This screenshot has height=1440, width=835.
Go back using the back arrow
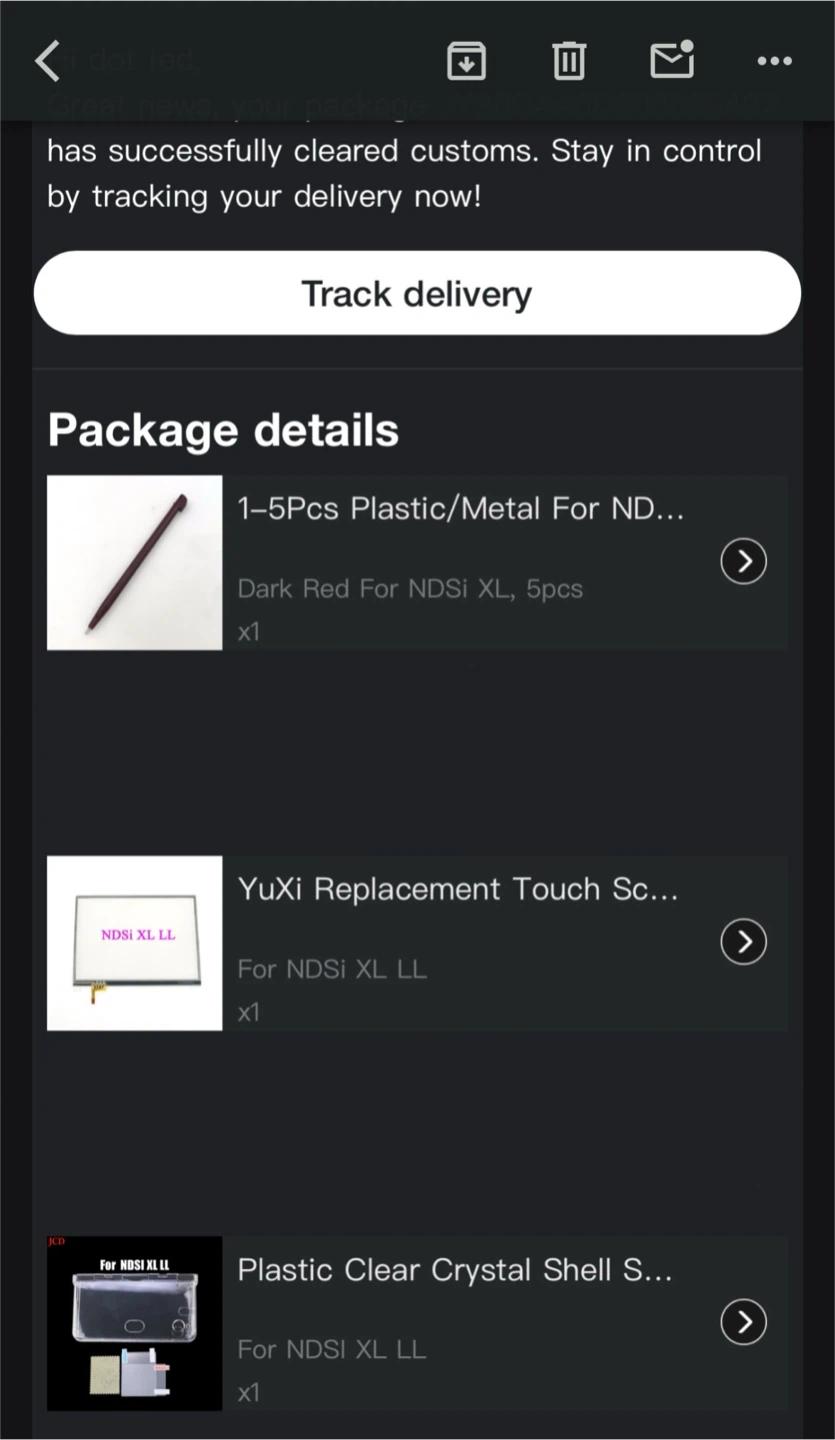48,61
